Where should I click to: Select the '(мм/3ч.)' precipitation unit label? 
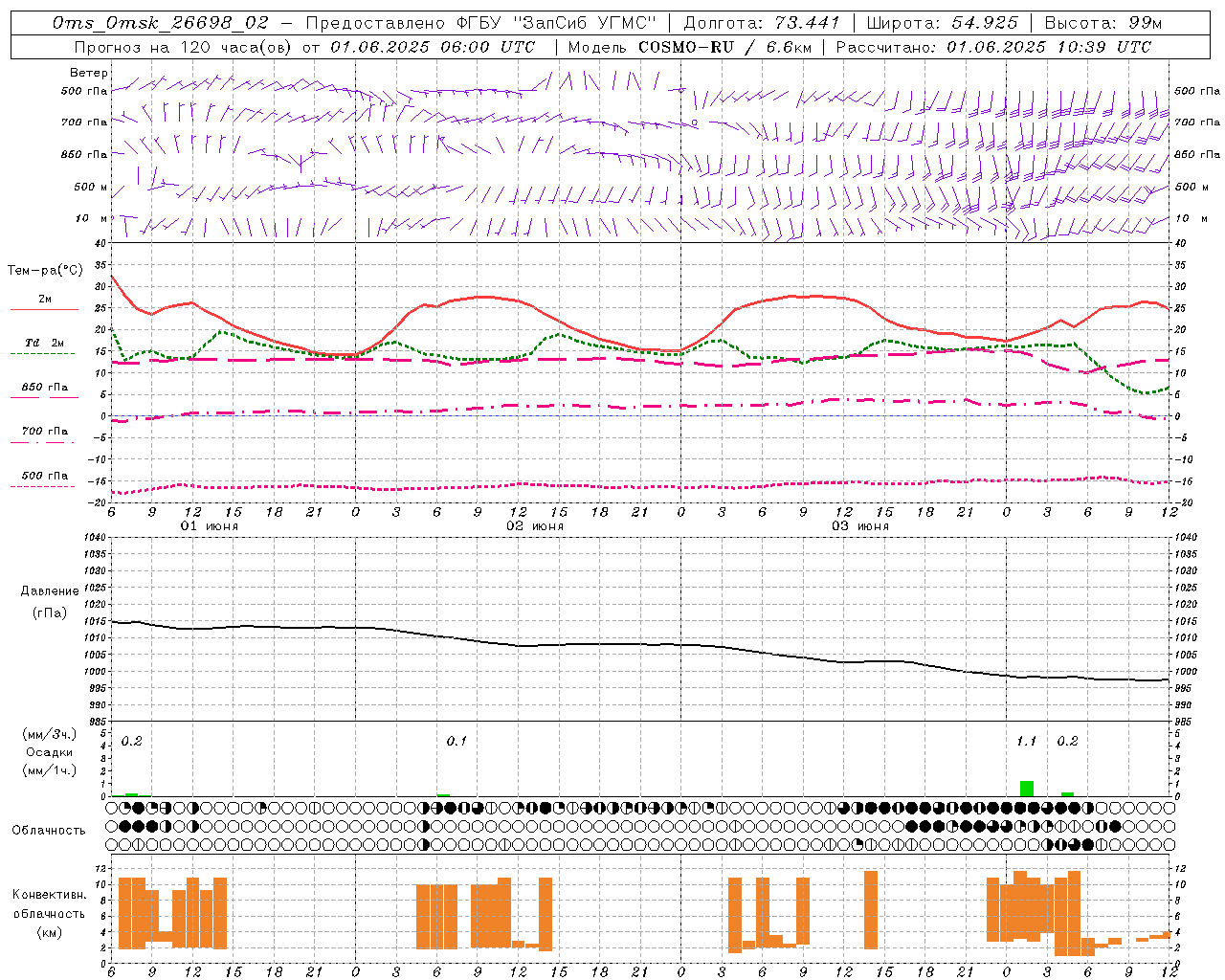[49, 734]
